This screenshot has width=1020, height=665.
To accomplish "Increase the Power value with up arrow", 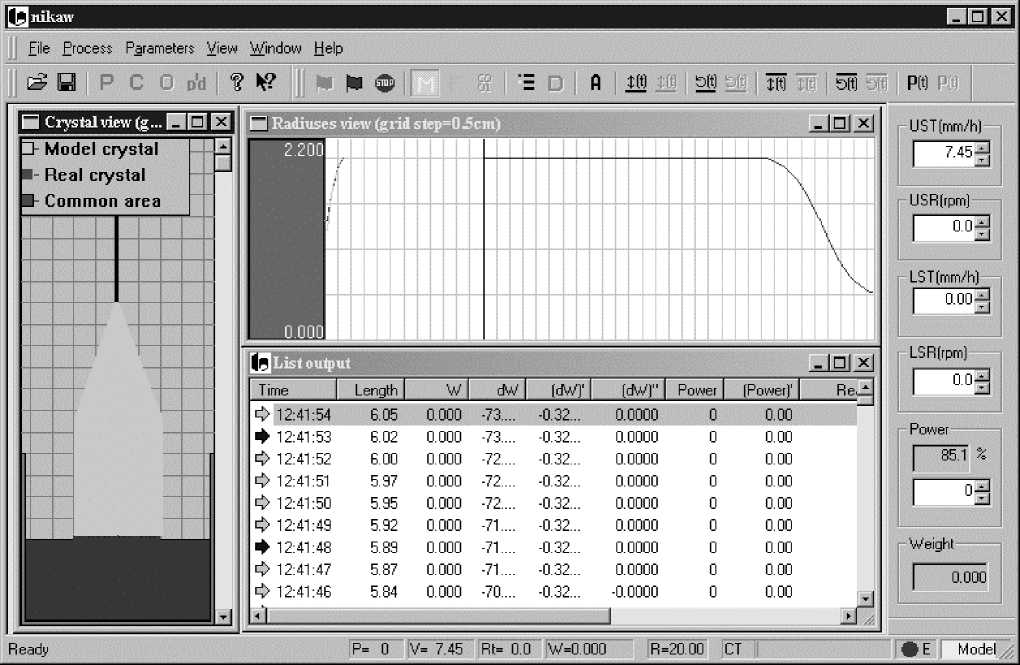I will click(x=982, y=486).
